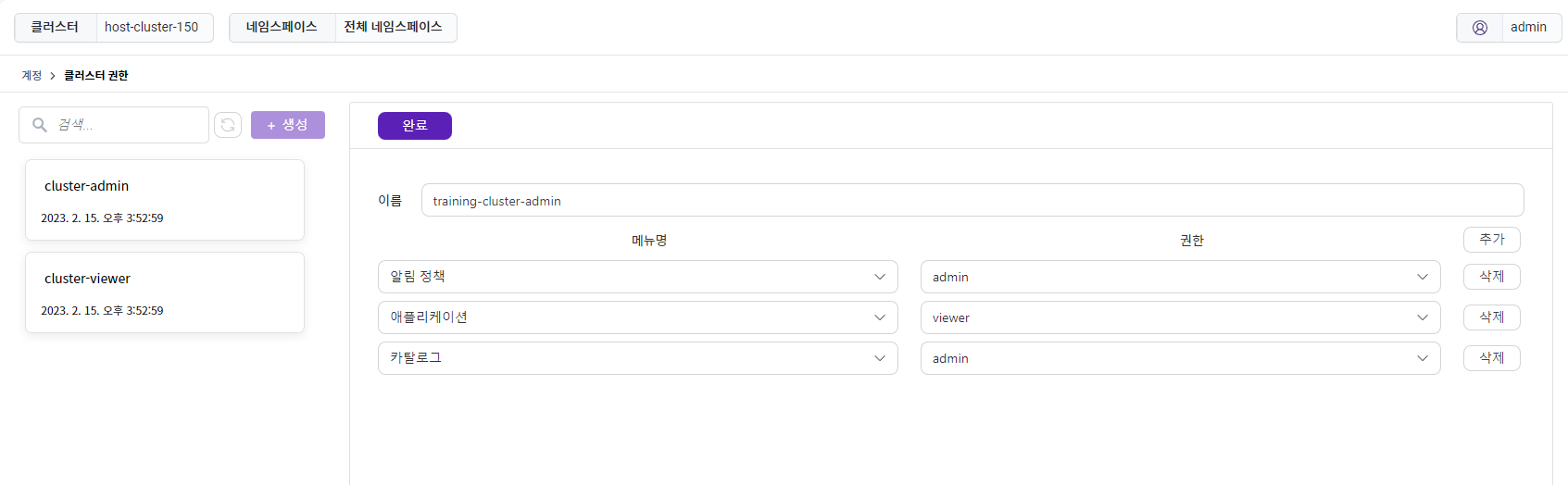The width and height of the screenshot is (1568, 485).
Task: Click the 권한 column header
Action: point(1192,241)
